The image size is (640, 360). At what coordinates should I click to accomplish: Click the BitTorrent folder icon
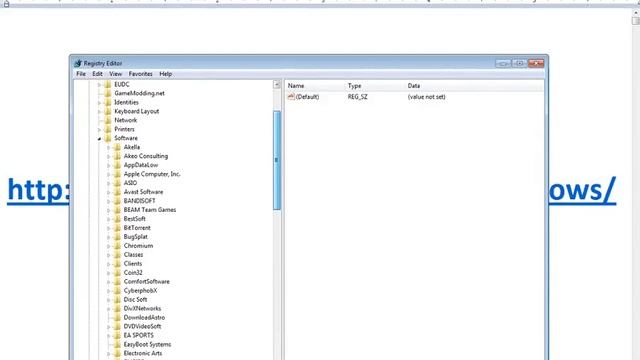click(117, 228)
